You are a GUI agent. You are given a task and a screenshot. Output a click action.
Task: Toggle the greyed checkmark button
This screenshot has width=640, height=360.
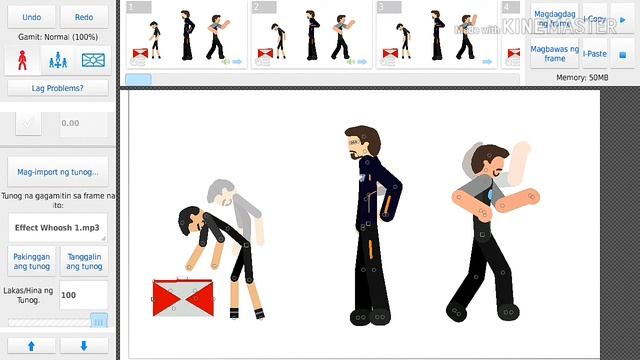pos(28,123)
